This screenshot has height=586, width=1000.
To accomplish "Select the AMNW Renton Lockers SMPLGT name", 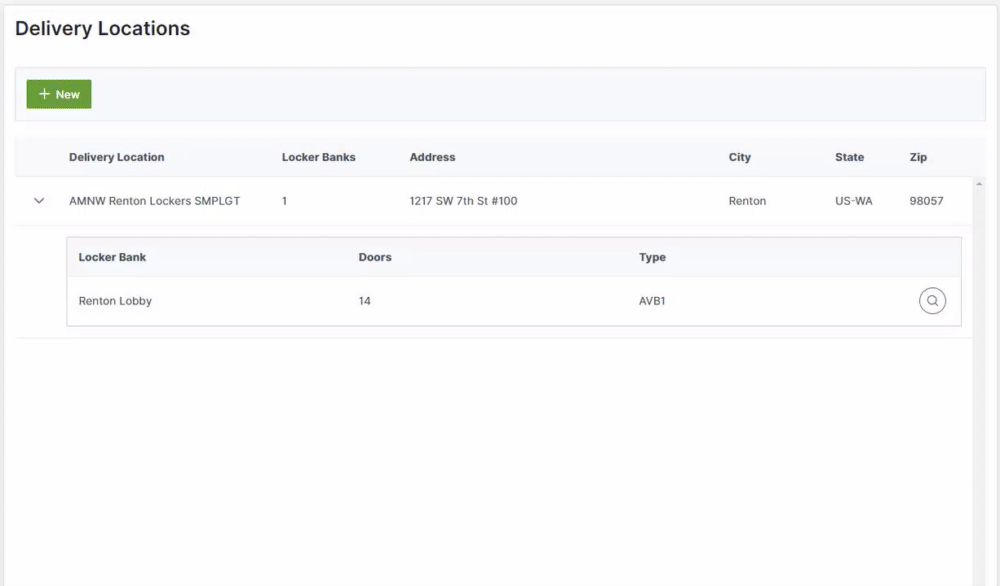I will 154,201.
